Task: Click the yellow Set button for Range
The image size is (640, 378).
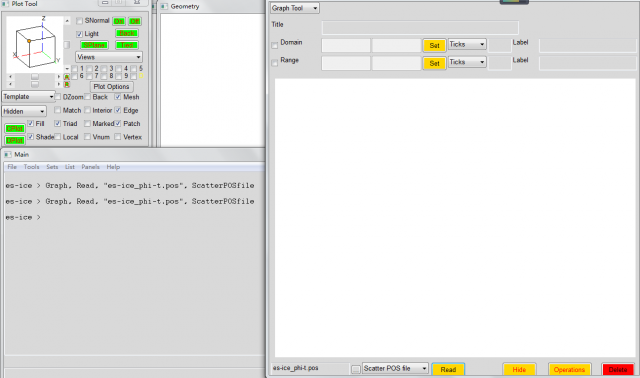Action: 434,63
